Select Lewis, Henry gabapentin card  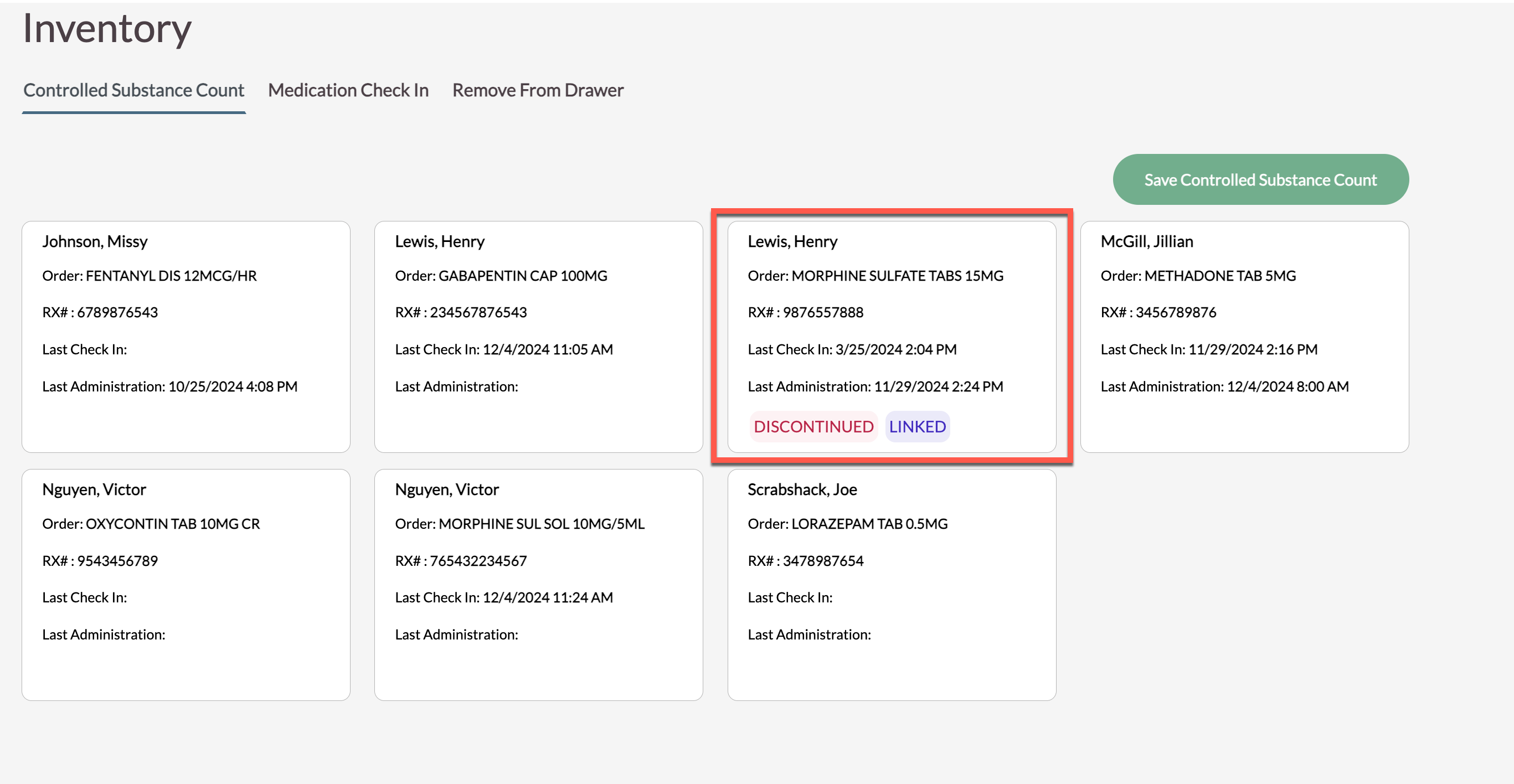pyautogui.click(x=538, y=336)
